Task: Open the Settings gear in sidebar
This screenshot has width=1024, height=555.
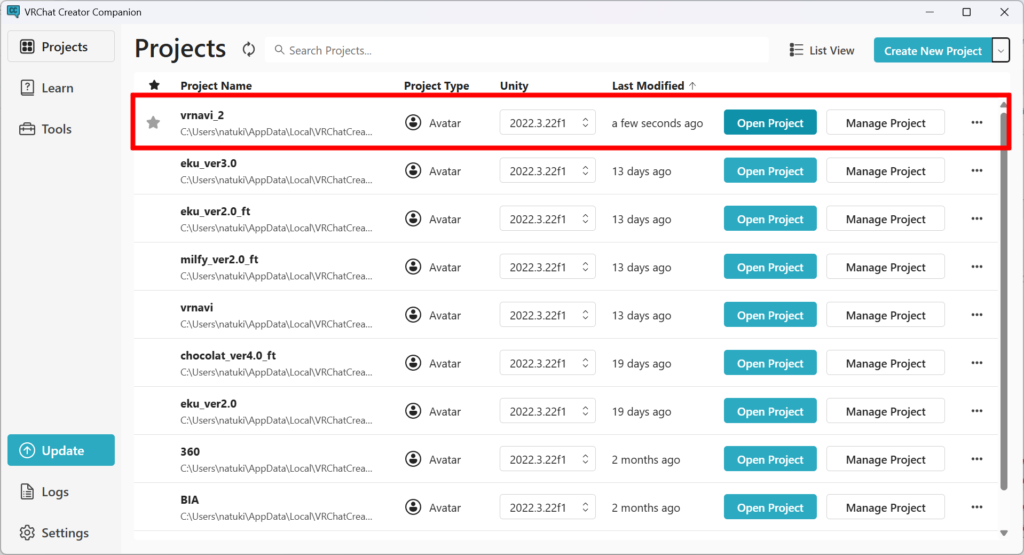Action: pyautogui.click(x=60, y=533)
